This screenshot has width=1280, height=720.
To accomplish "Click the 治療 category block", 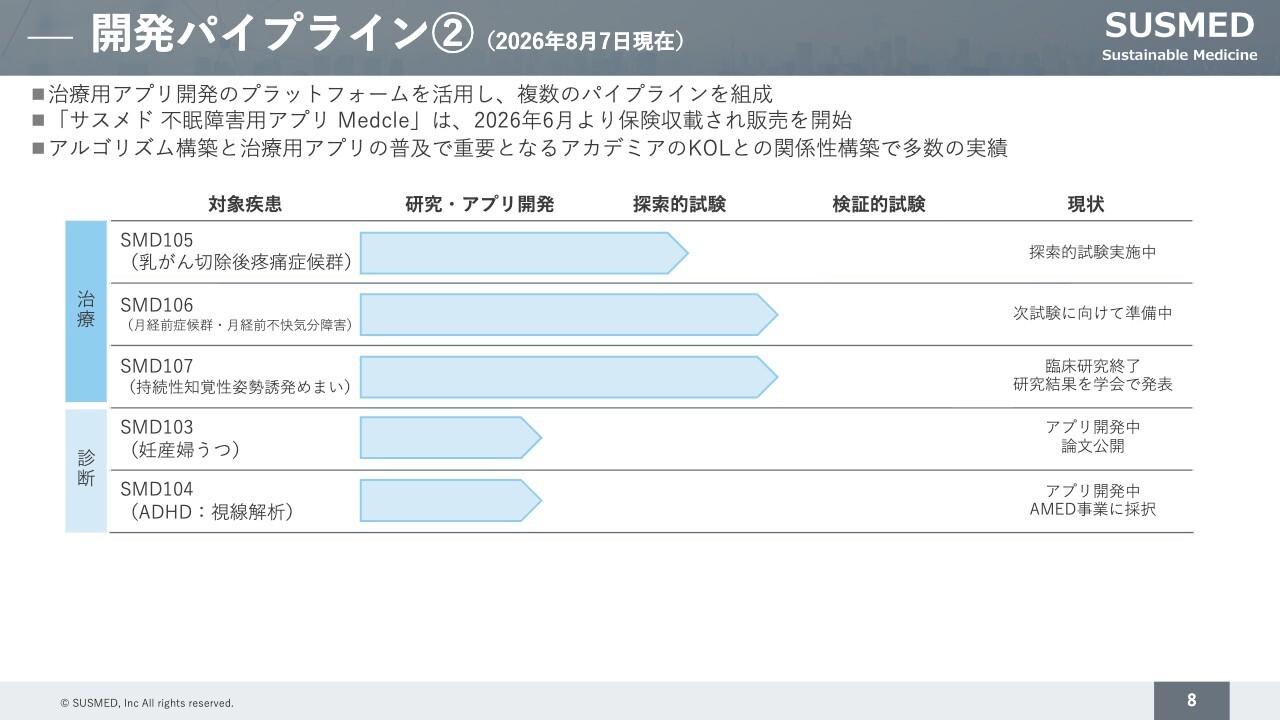I will [x=86, y=311].
